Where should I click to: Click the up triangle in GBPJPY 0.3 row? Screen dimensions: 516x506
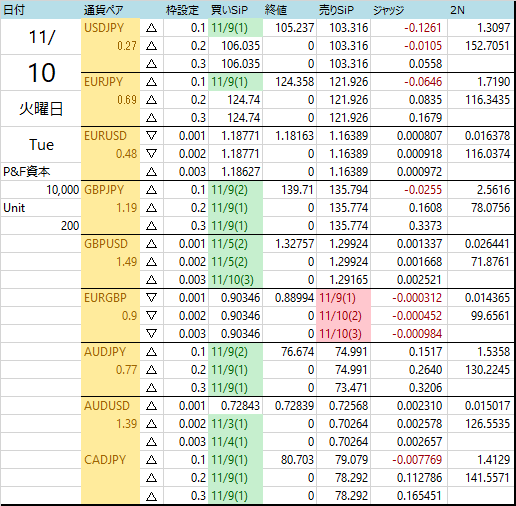[152, 226]
